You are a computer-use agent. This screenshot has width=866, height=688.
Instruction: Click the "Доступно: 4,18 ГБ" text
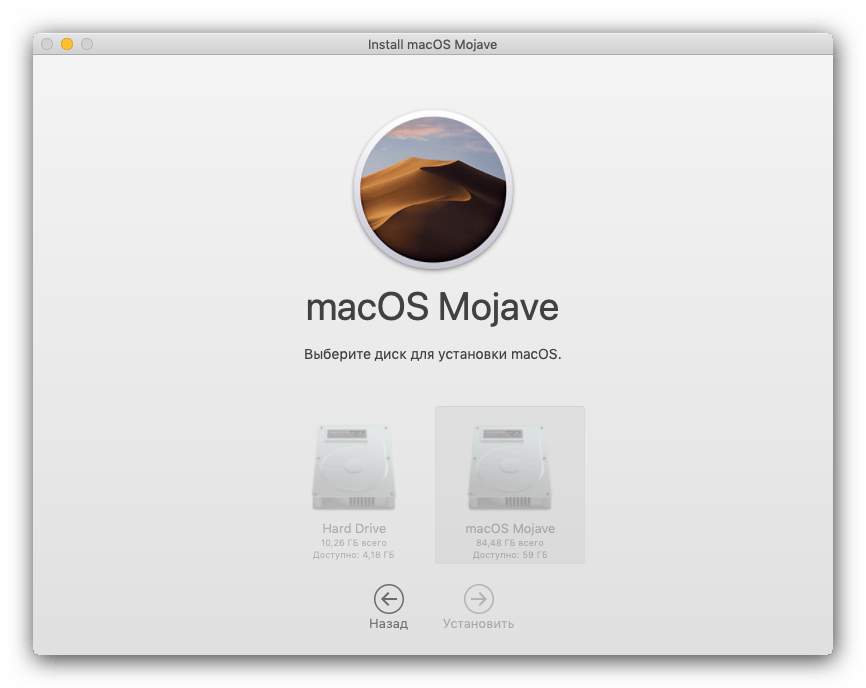pos(354,554)
